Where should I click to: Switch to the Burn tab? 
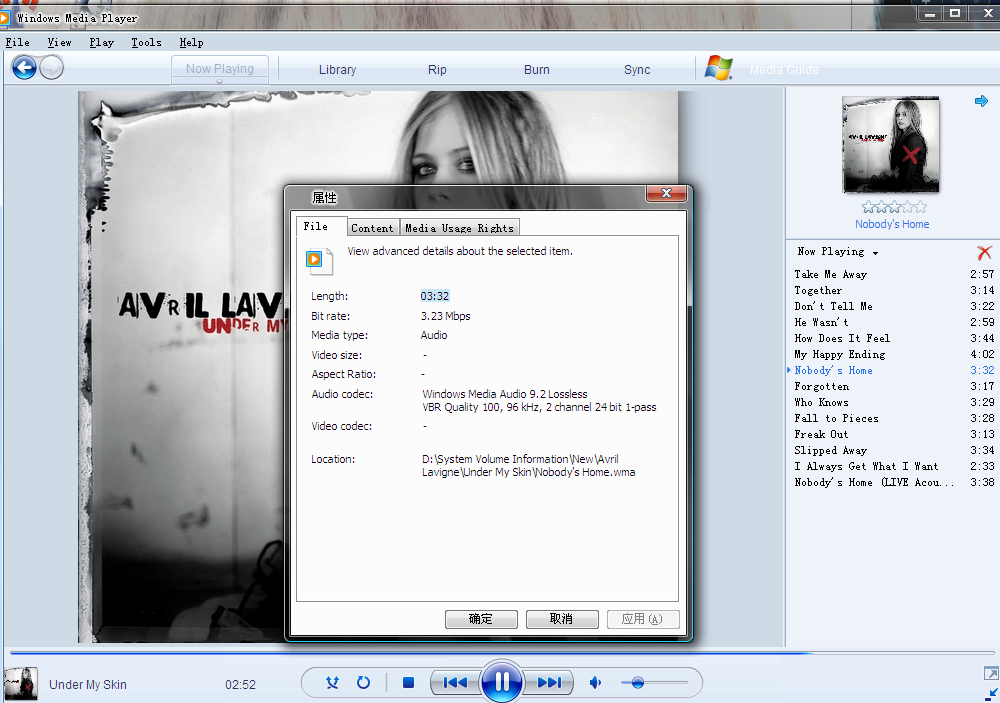click(536, 70)
